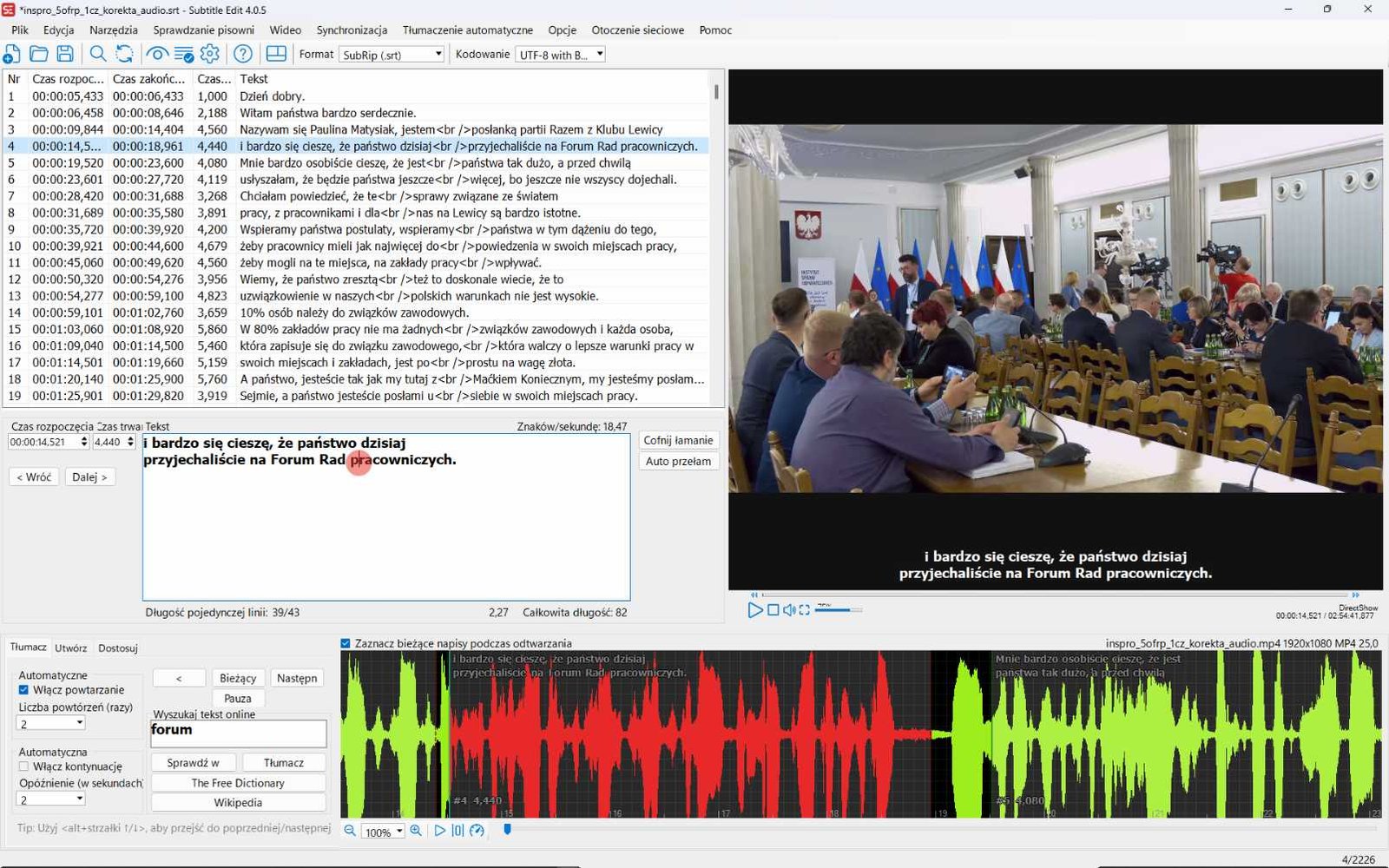Open waveform playback speed gauge icon

(477, 831)
